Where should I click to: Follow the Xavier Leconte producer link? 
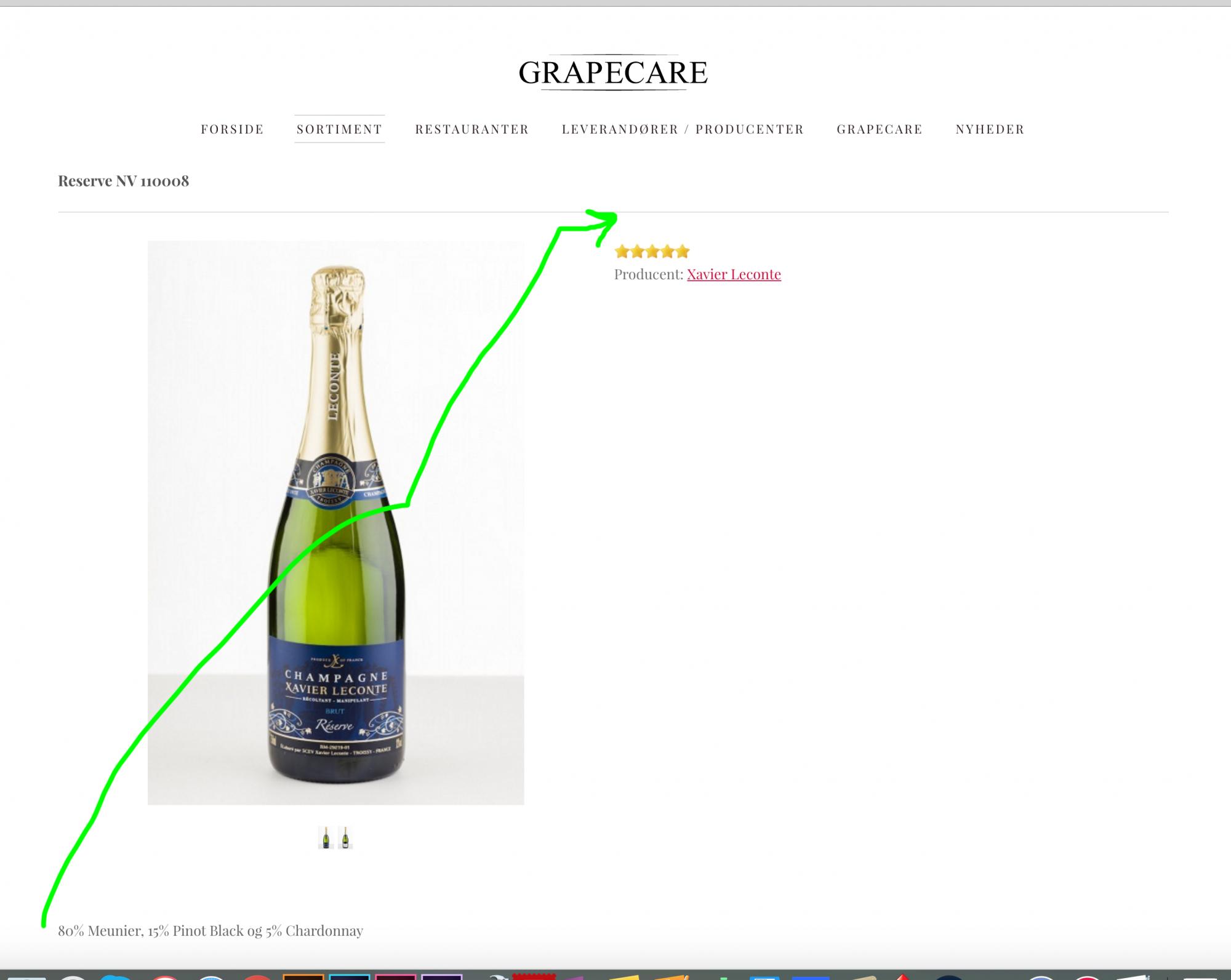tap(734, 274)
